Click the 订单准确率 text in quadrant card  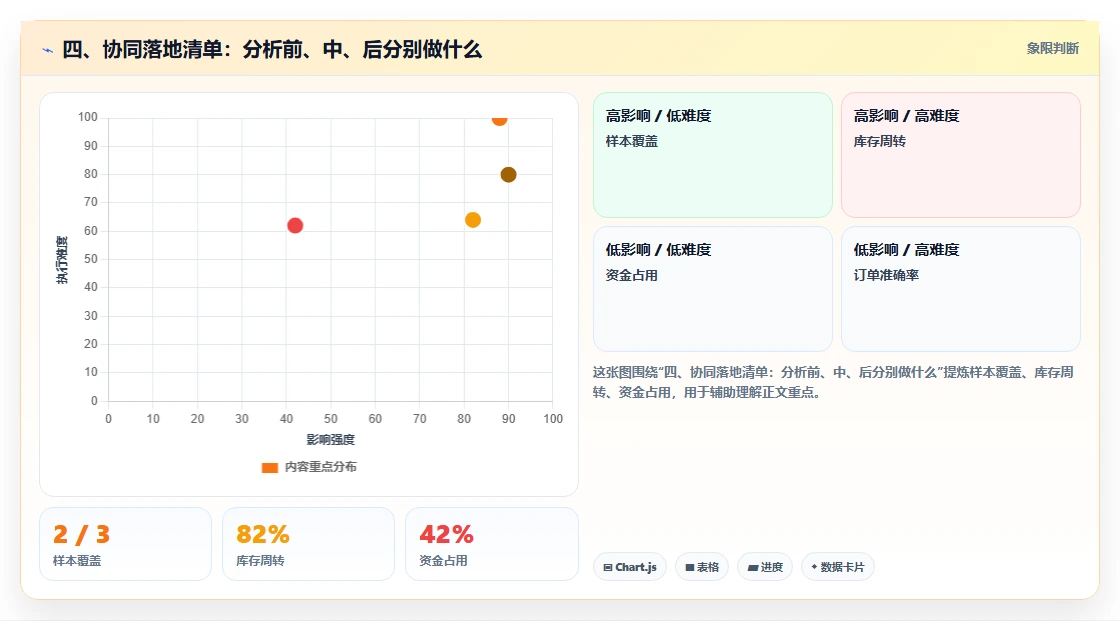click(886, 275)
